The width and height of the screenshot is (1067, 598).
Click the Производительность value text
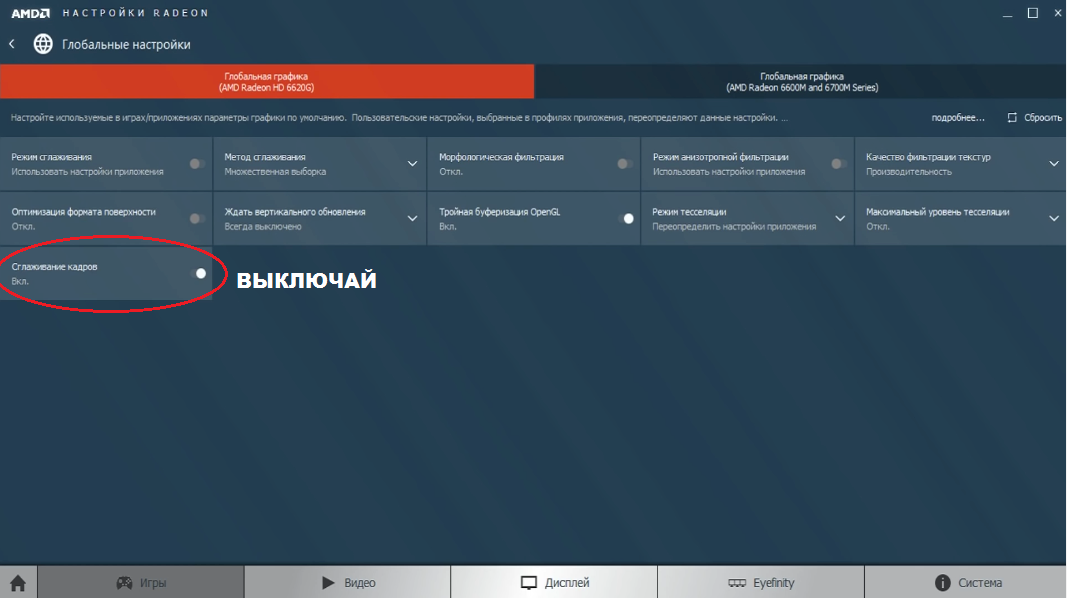(908, 172)
